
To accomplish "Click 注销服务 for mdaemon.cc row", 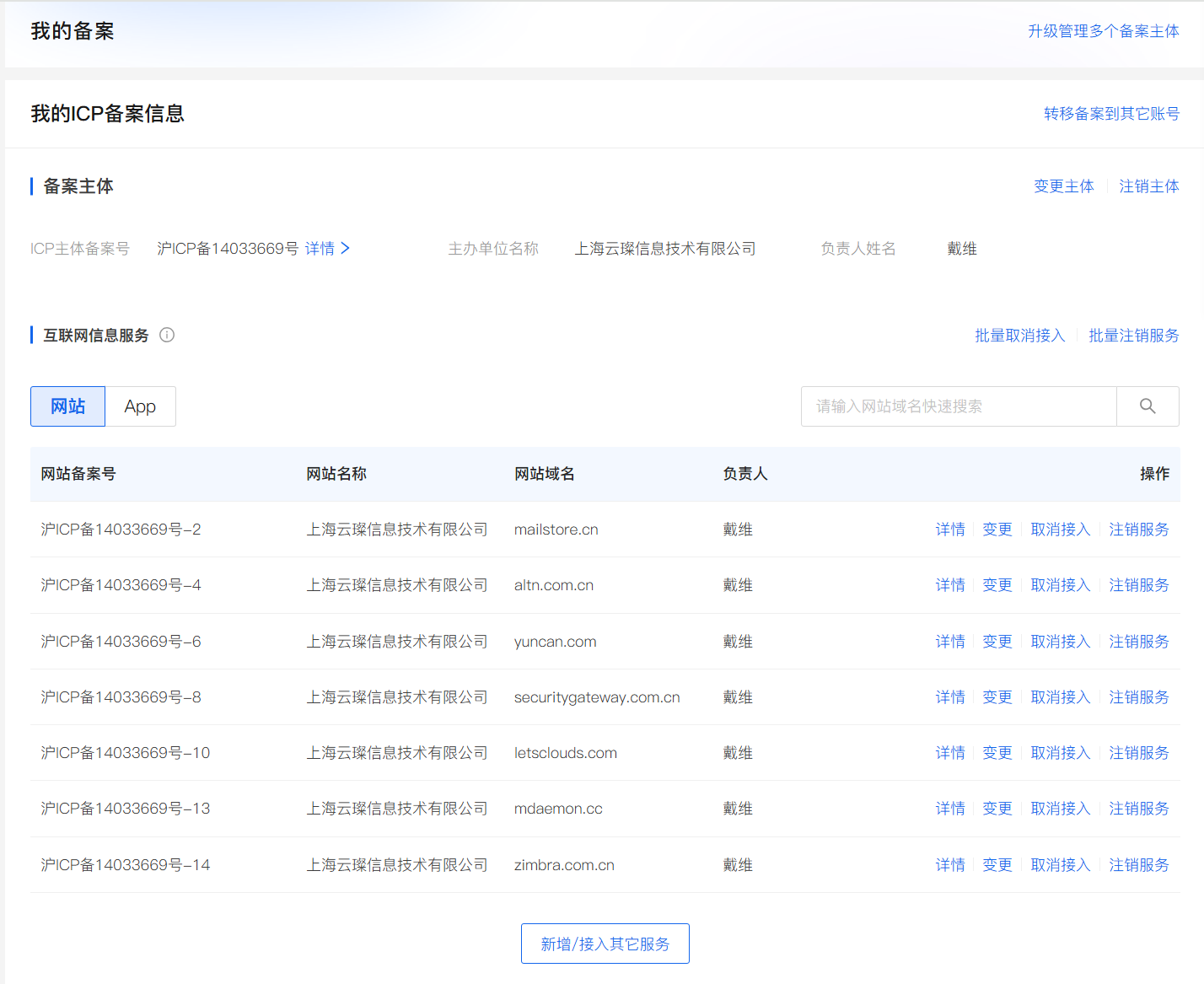I will [x=1139, y=809].
